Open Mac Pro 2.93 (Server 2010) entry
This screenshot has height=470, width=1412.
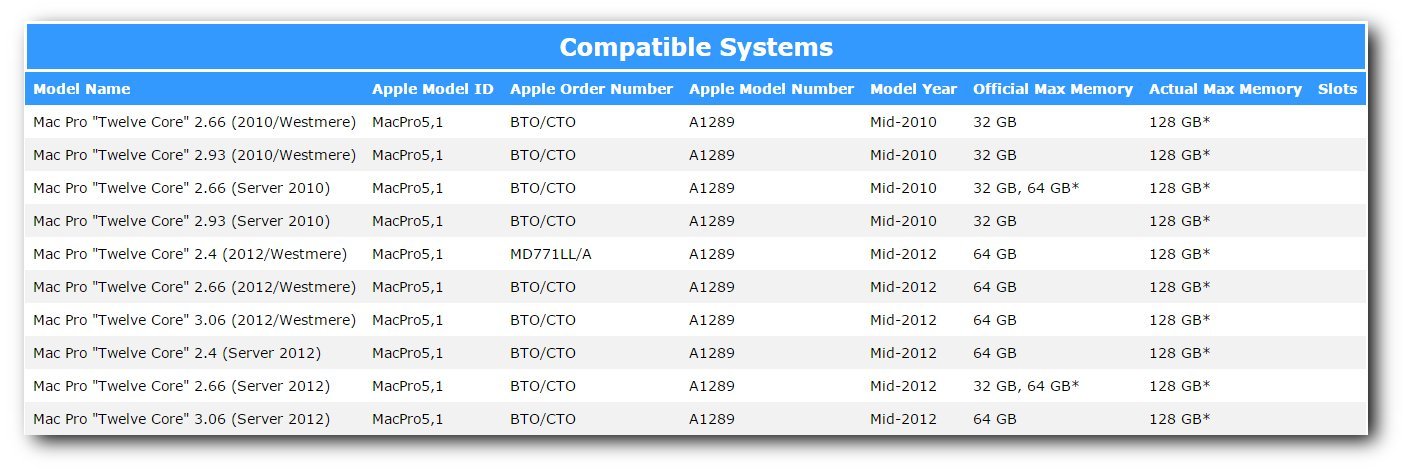click(x=181, y=221)
